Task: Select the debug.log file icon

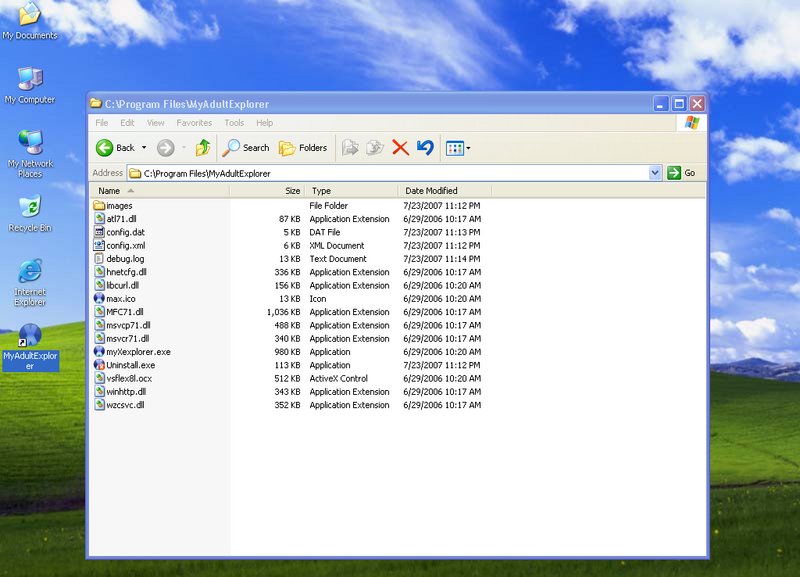Action: pos(99,259)
